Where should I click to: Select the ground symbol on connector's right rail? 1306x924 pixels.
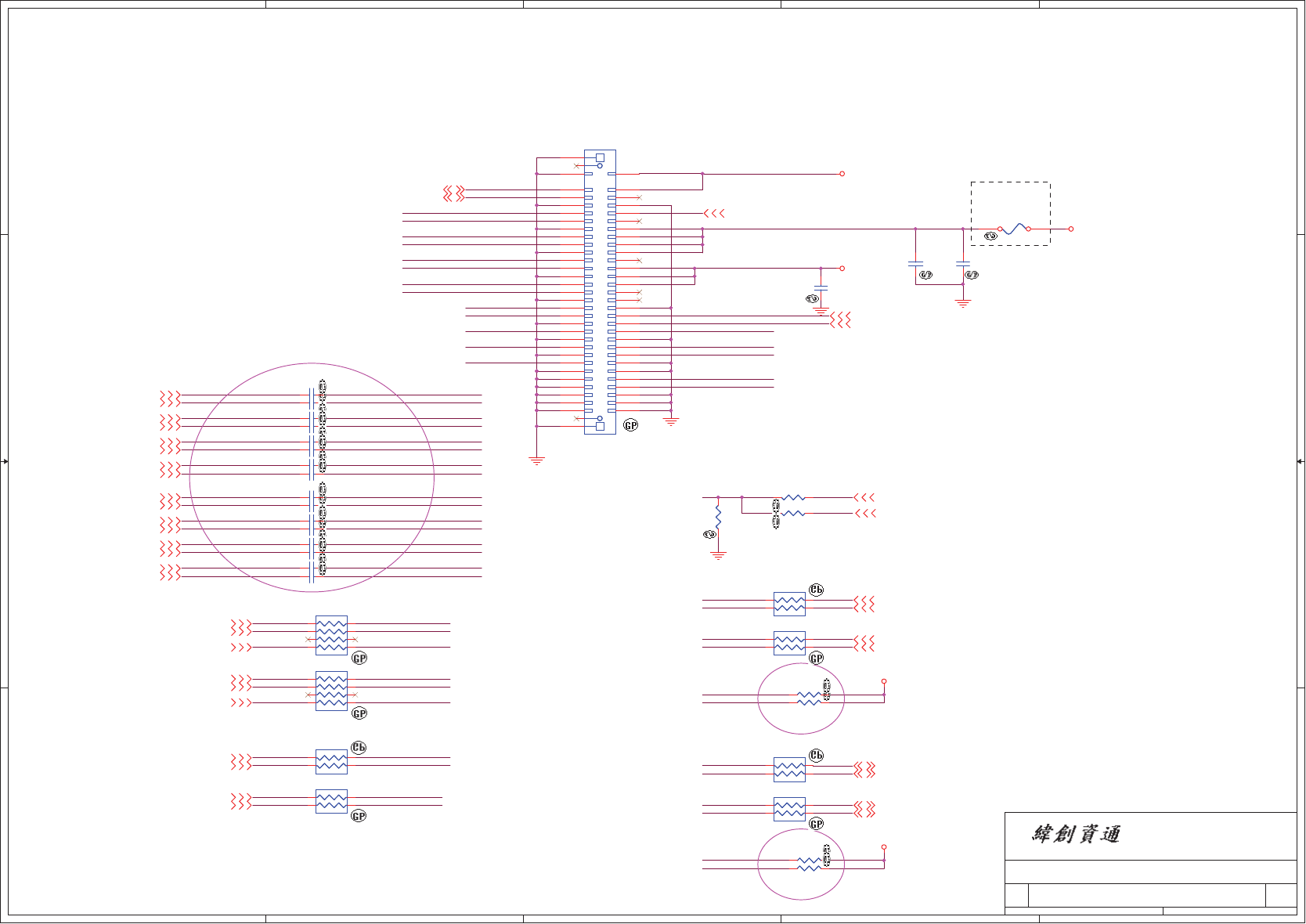pyautogui.click(x=671, y=421)
